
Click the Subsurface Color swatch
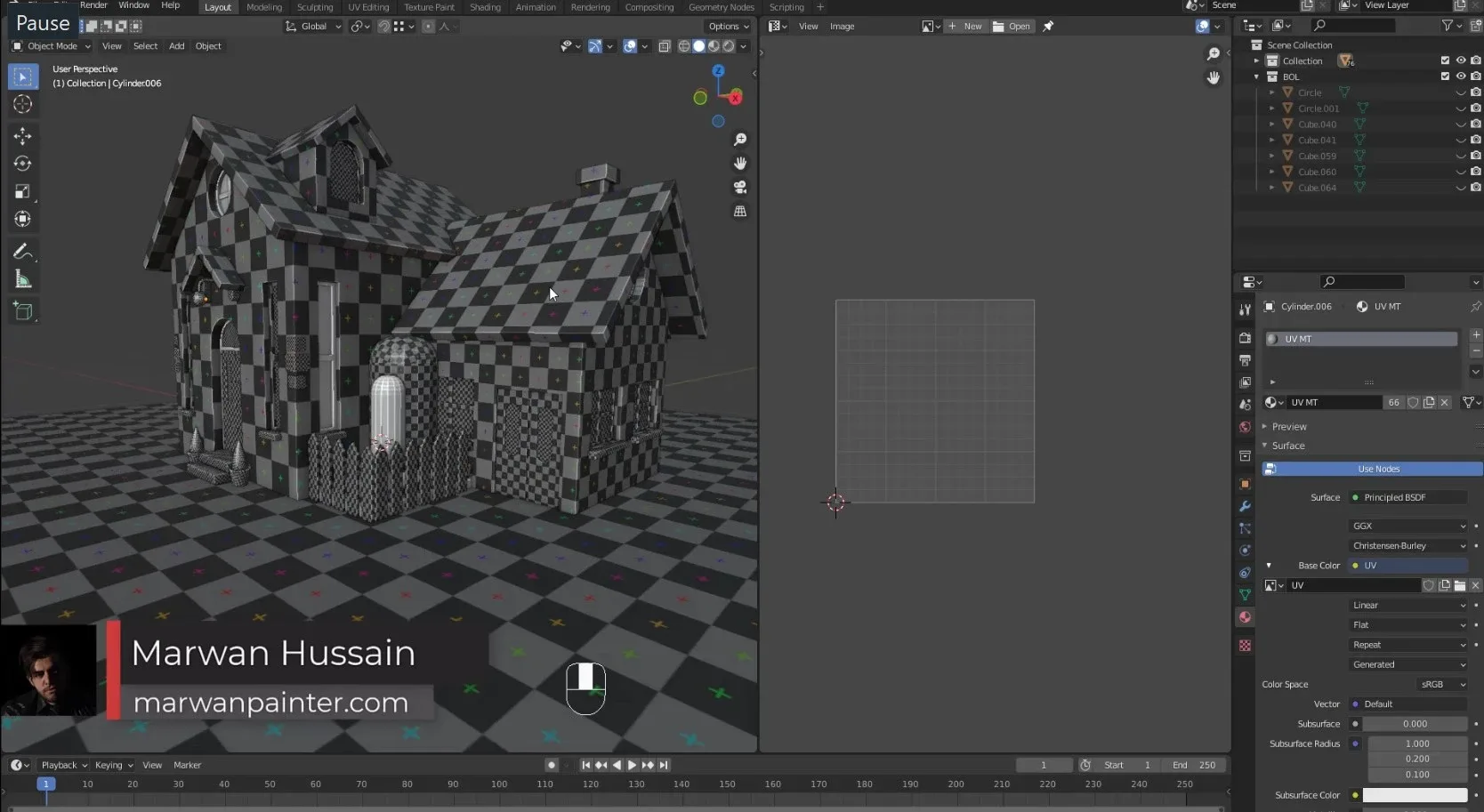1415,795
